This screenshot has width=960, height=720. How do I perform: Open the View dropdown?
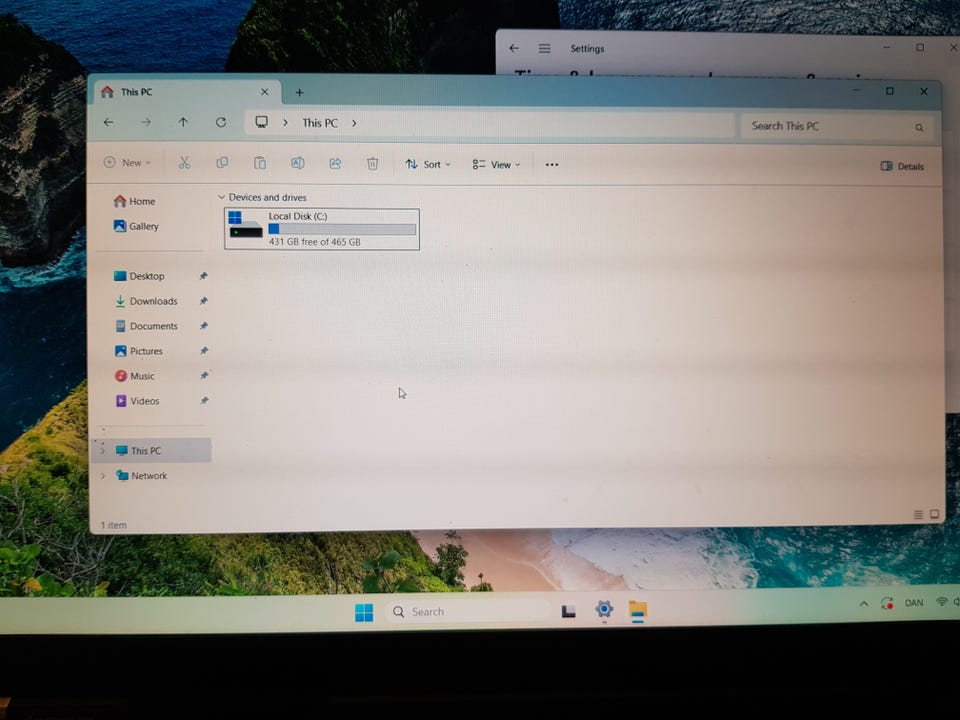point(496,165)
